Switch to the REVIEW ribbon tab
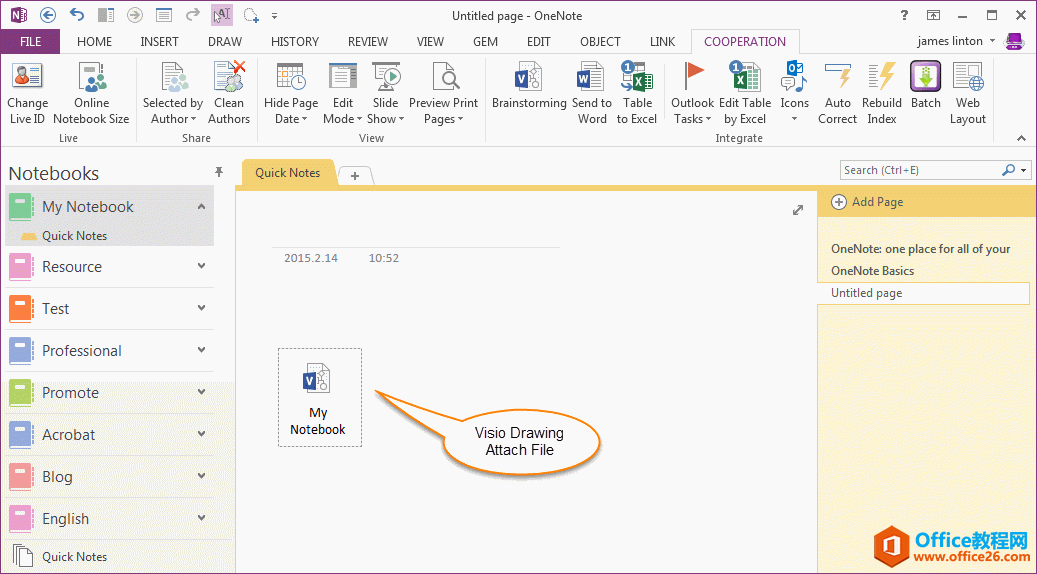Screen dimensions: 1037x574 point(368,42)
